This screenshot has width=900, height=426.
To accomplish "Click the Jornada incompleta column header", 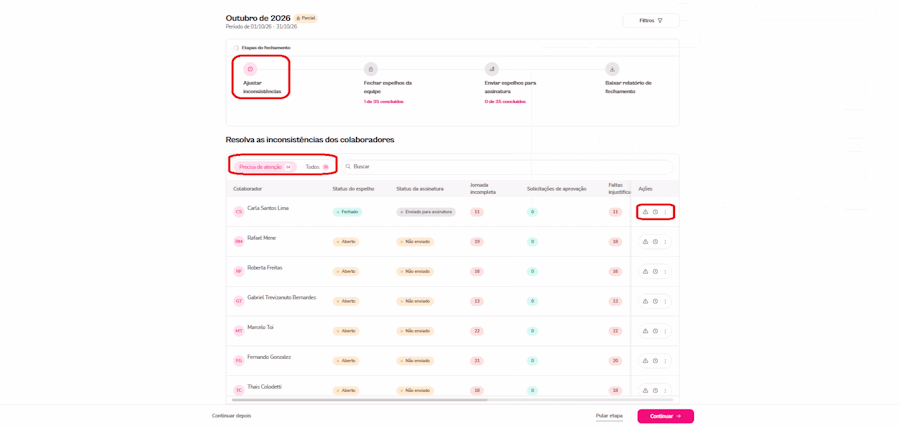I will point(483,189).
